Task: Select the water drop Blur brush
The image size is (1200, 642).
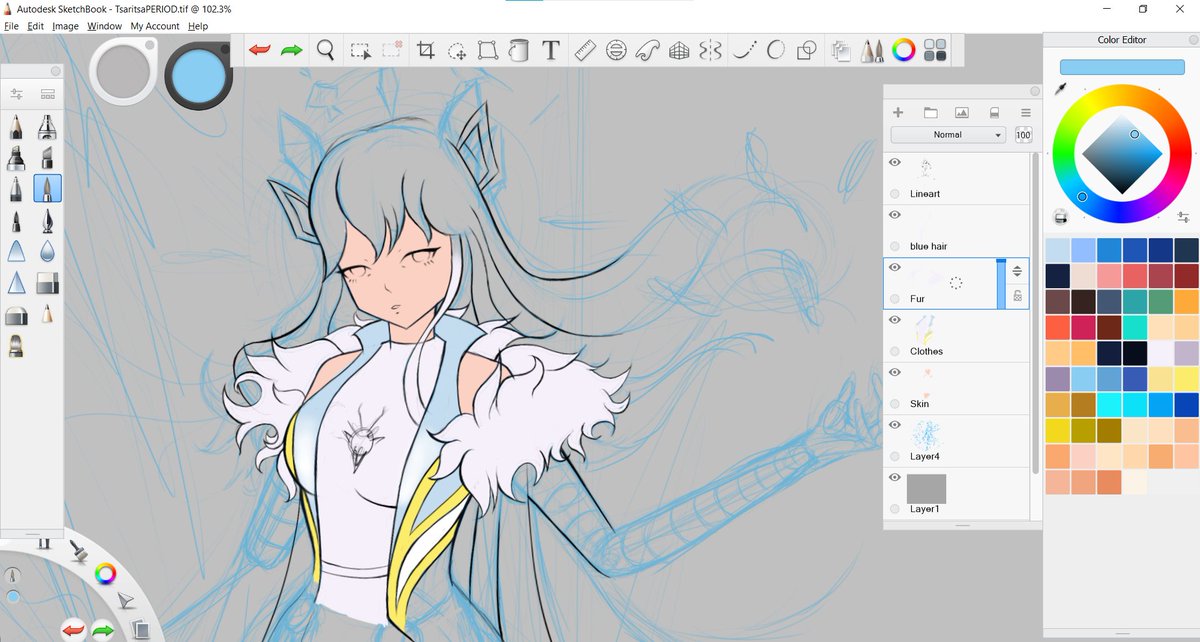Action: [47, 250]
